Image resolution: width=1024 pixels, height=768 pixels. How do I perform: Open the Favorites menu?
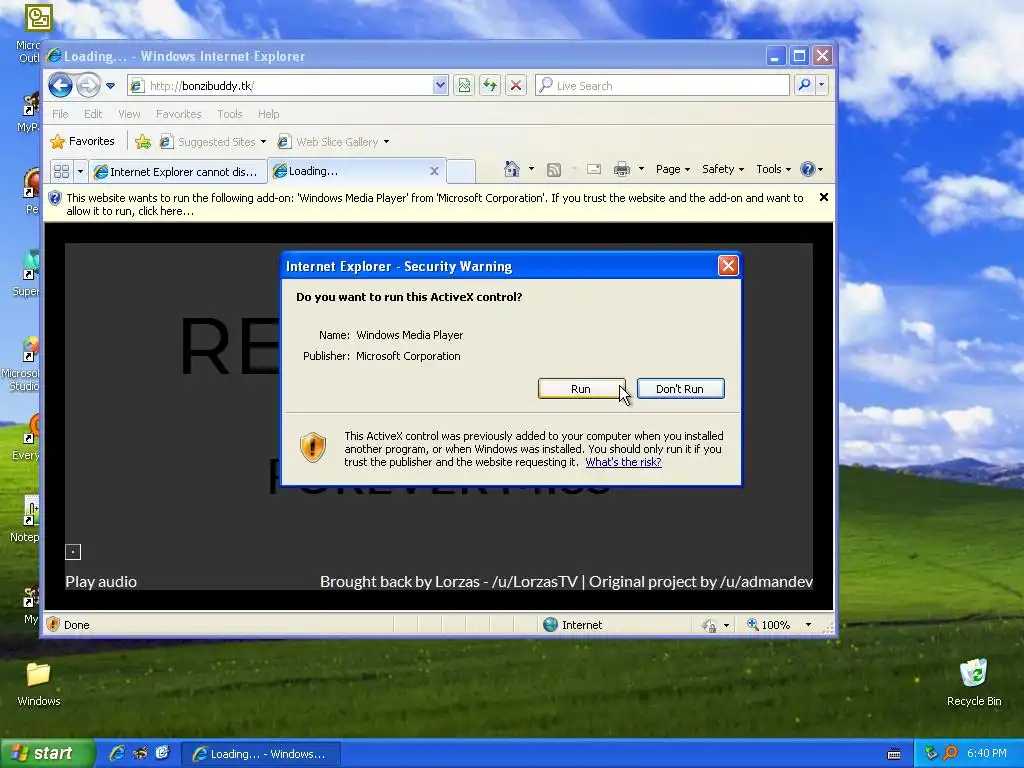pyautogui.click(x=178, y=114)
